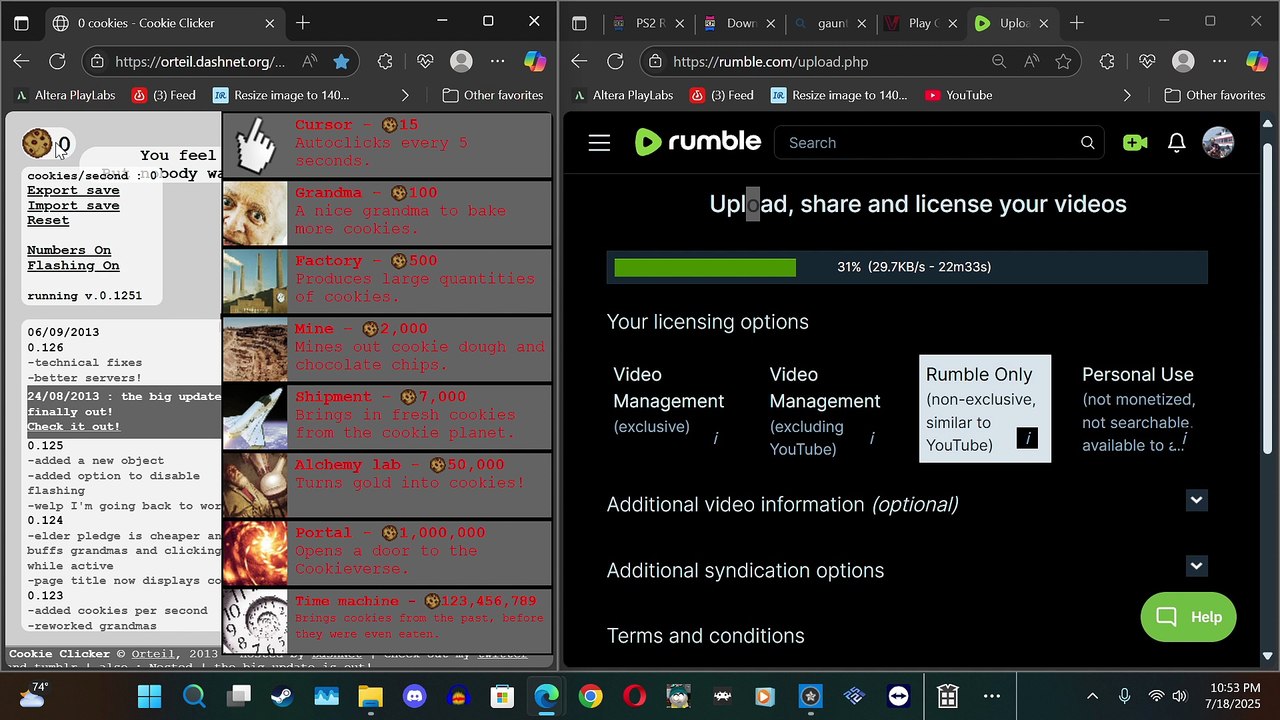
Task: Toggle Numbers On in Cookie Clicker
Action: point(69,250)
